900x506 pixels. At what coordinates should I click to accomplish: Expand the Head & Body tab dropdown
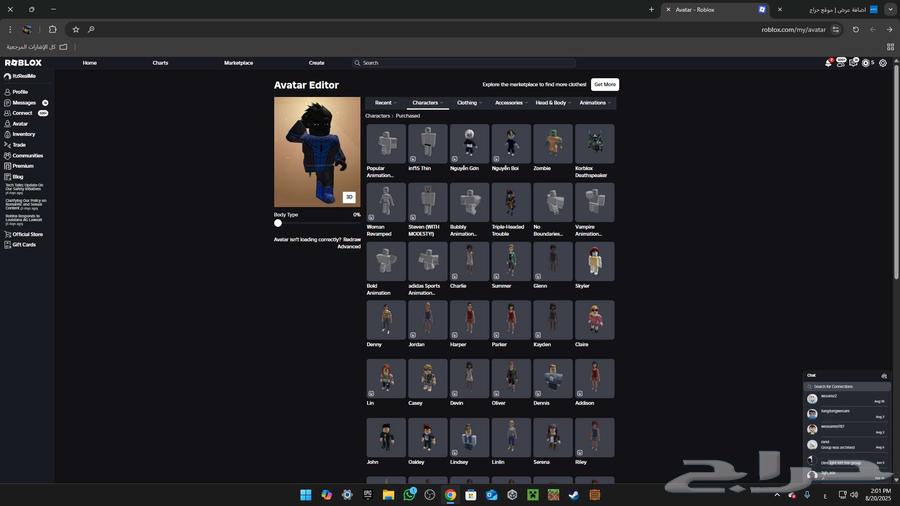[553, 103]
